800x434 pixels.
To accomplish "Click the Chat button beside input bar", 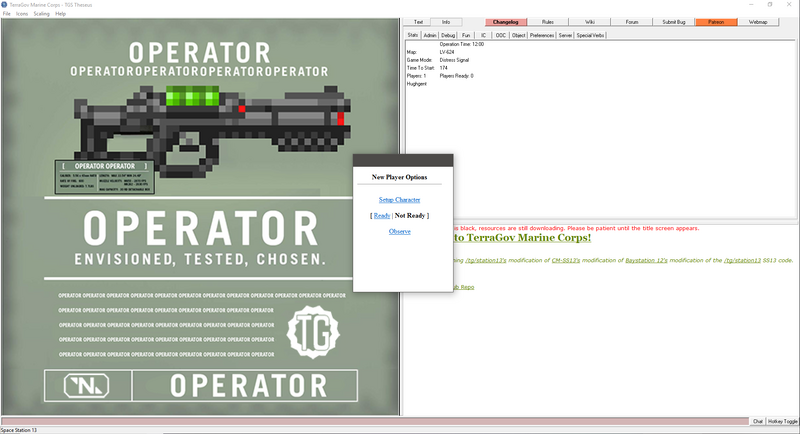I will click(758, 421).
